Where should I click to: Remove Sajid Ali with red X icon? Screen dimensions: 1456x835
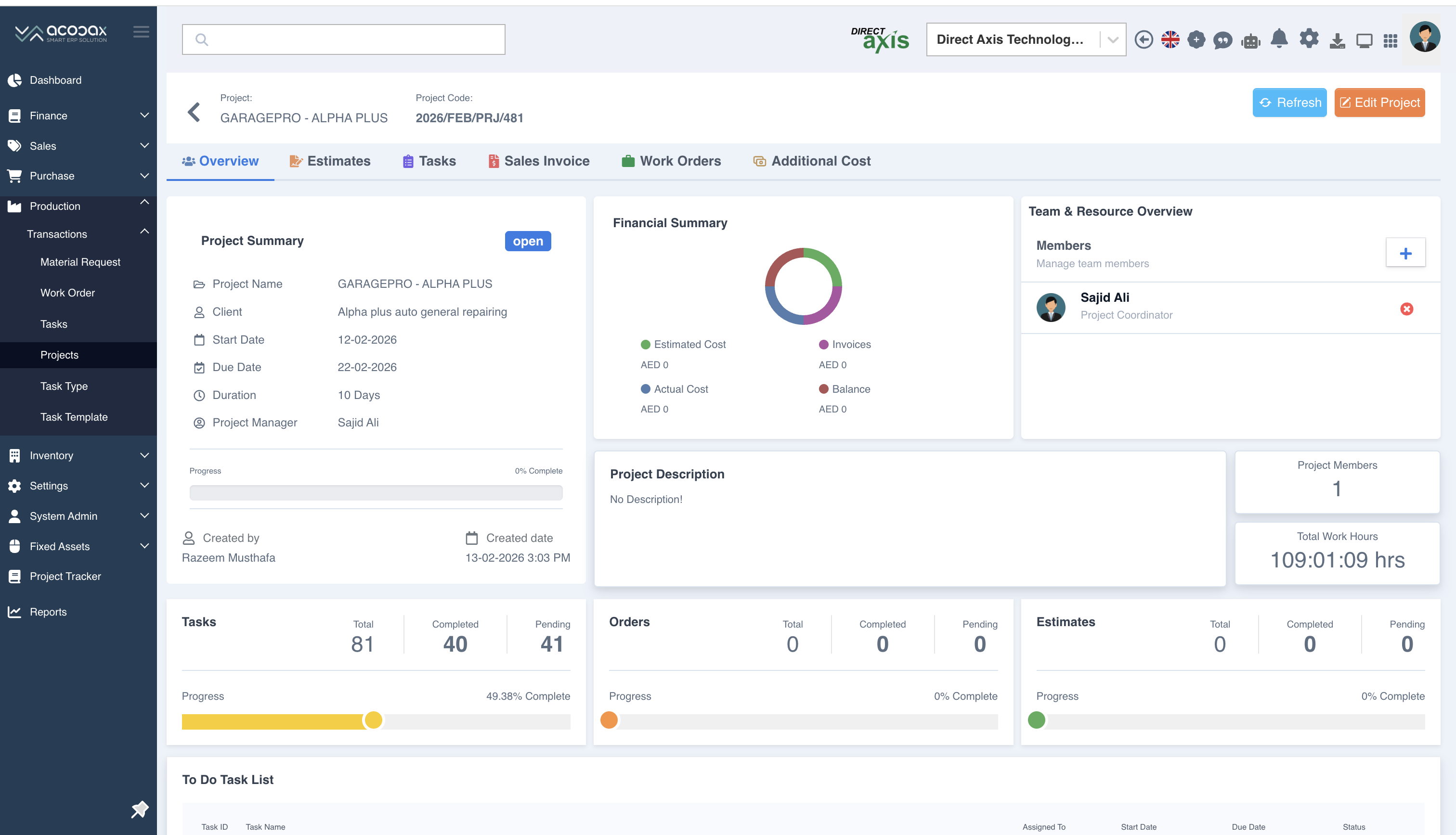click(1406, 308)
